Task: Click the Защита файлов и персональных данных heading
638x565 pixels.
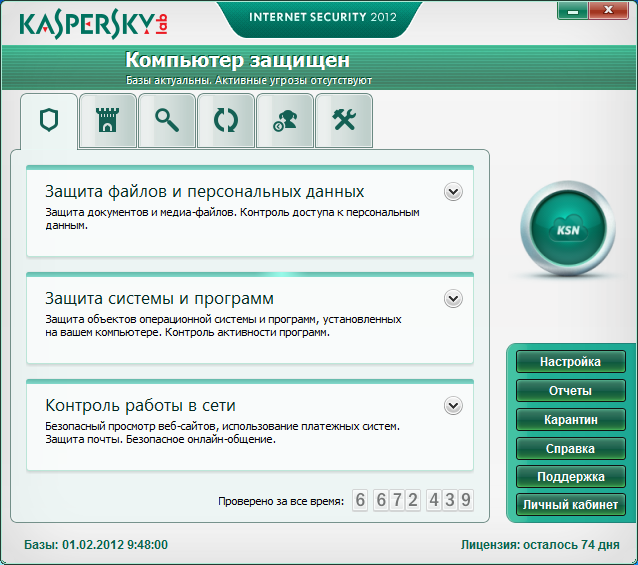Action: 204,192
